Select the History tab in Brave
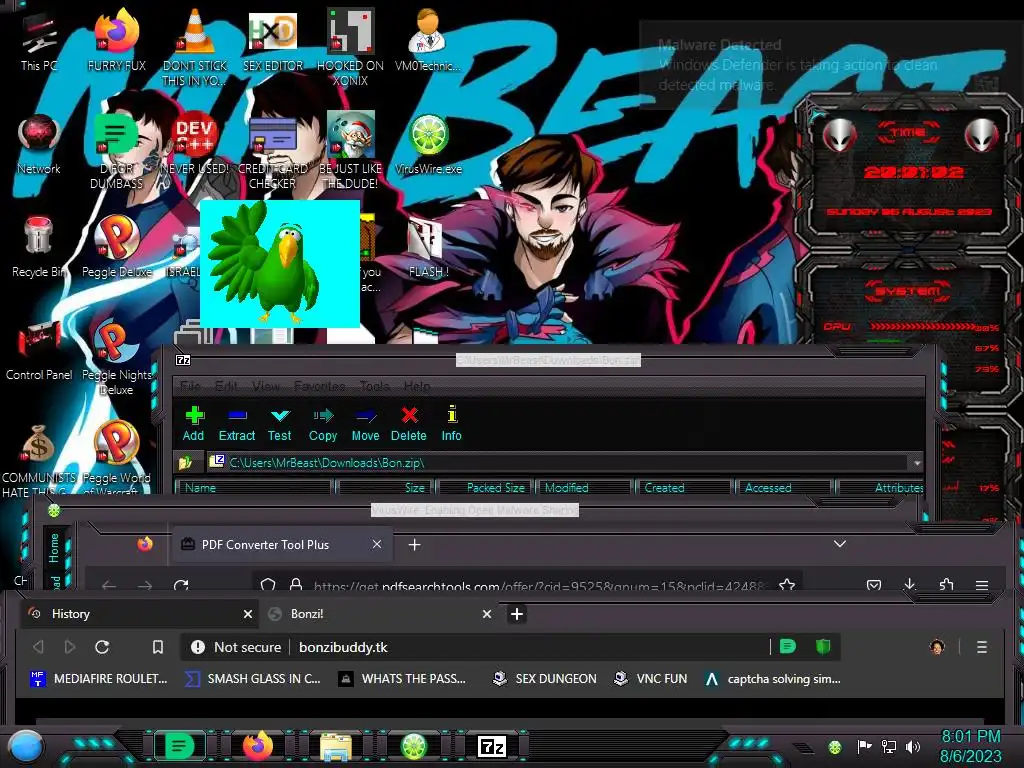The width and height of the screenshot is (1024, 768). pyautogui.click(x=140, y=614)
